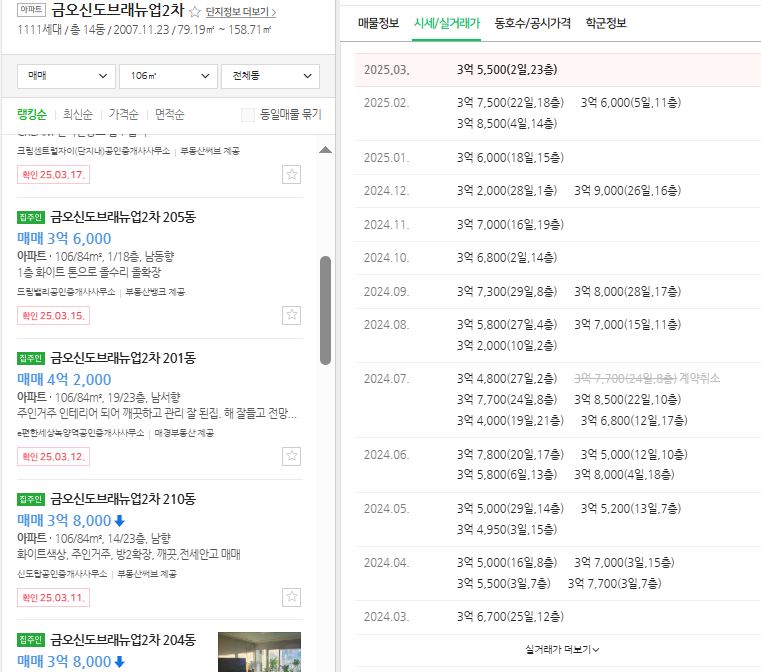Click 확인 25.03.11. confirmation badge
761x672 pixels.
(x=53, y=598)
